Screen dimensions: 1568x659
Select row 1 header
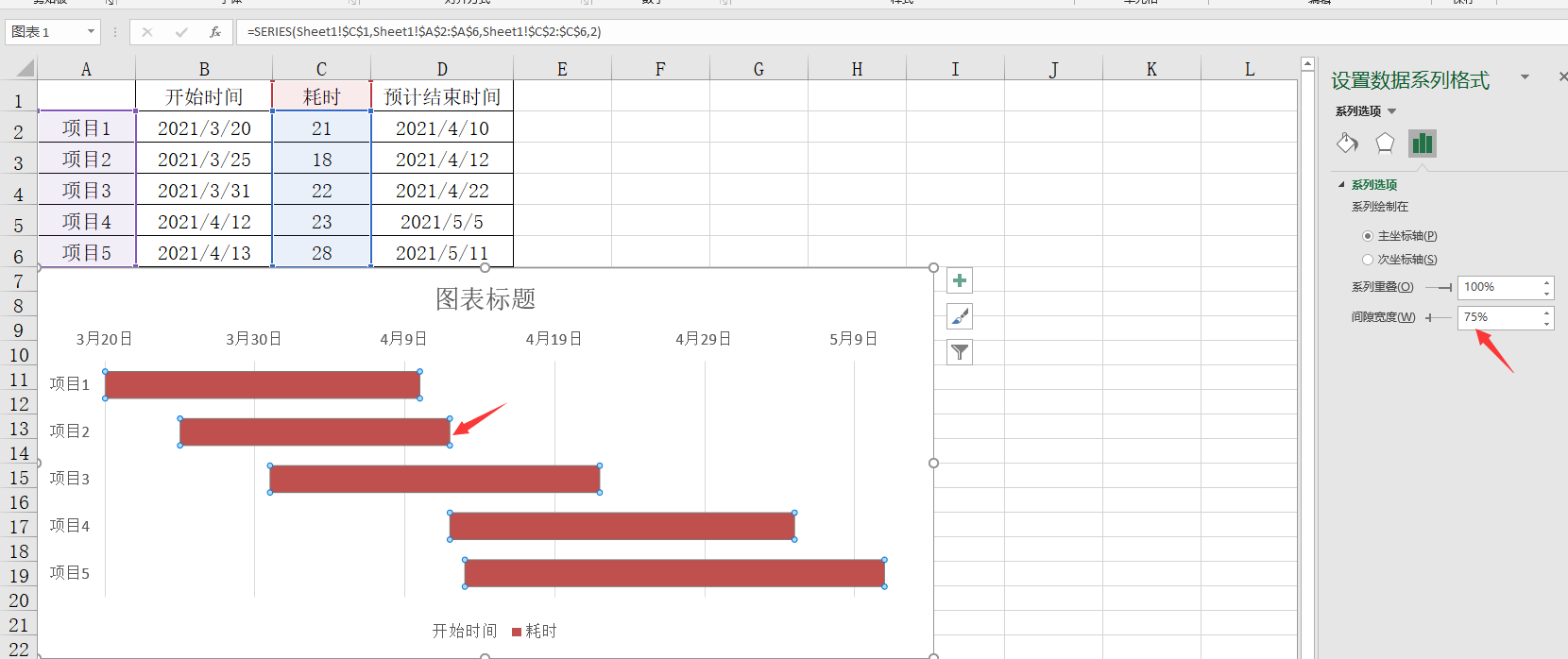pyautogui.click(x=18, y=100)
